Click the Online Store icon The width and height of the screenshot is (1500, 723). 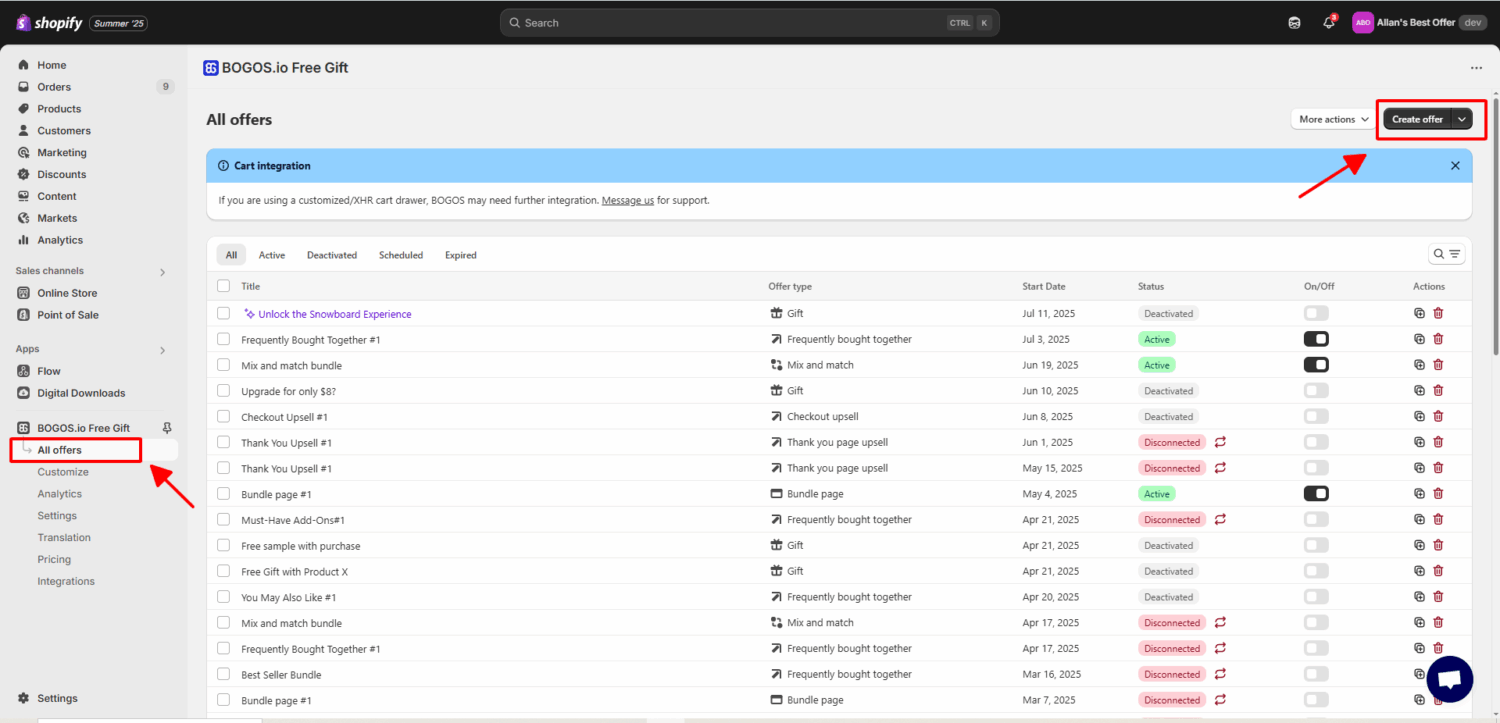point(24,293)
